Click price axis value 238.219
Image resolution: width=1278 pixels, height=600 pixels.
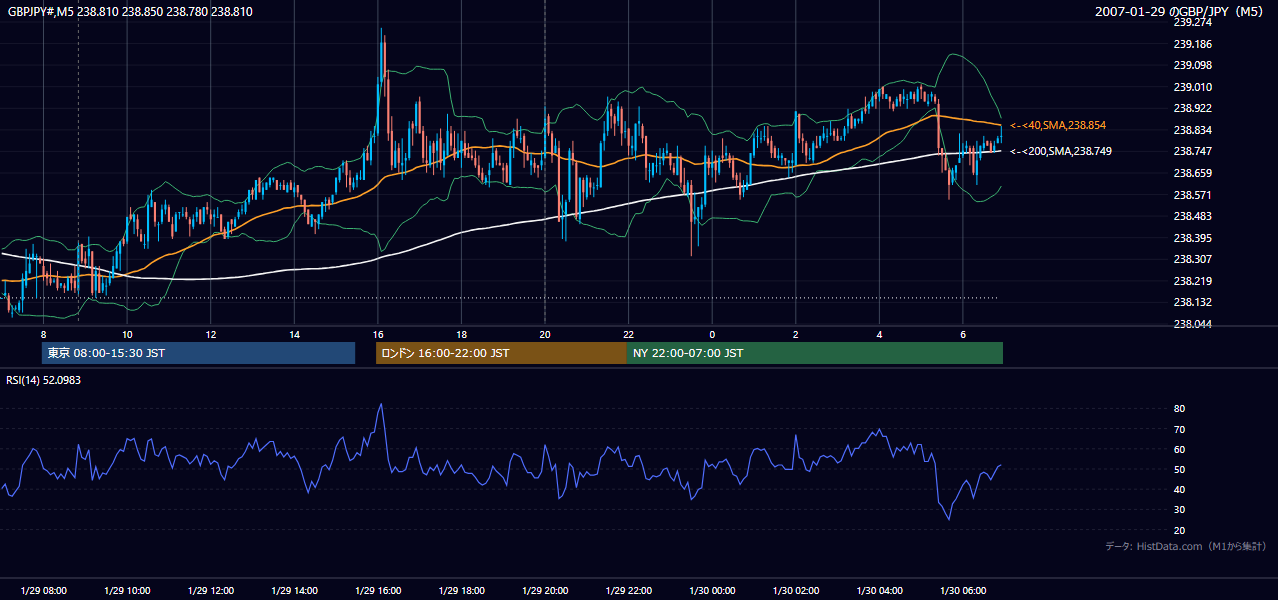pyautogui.click(x=1192, y=281)
